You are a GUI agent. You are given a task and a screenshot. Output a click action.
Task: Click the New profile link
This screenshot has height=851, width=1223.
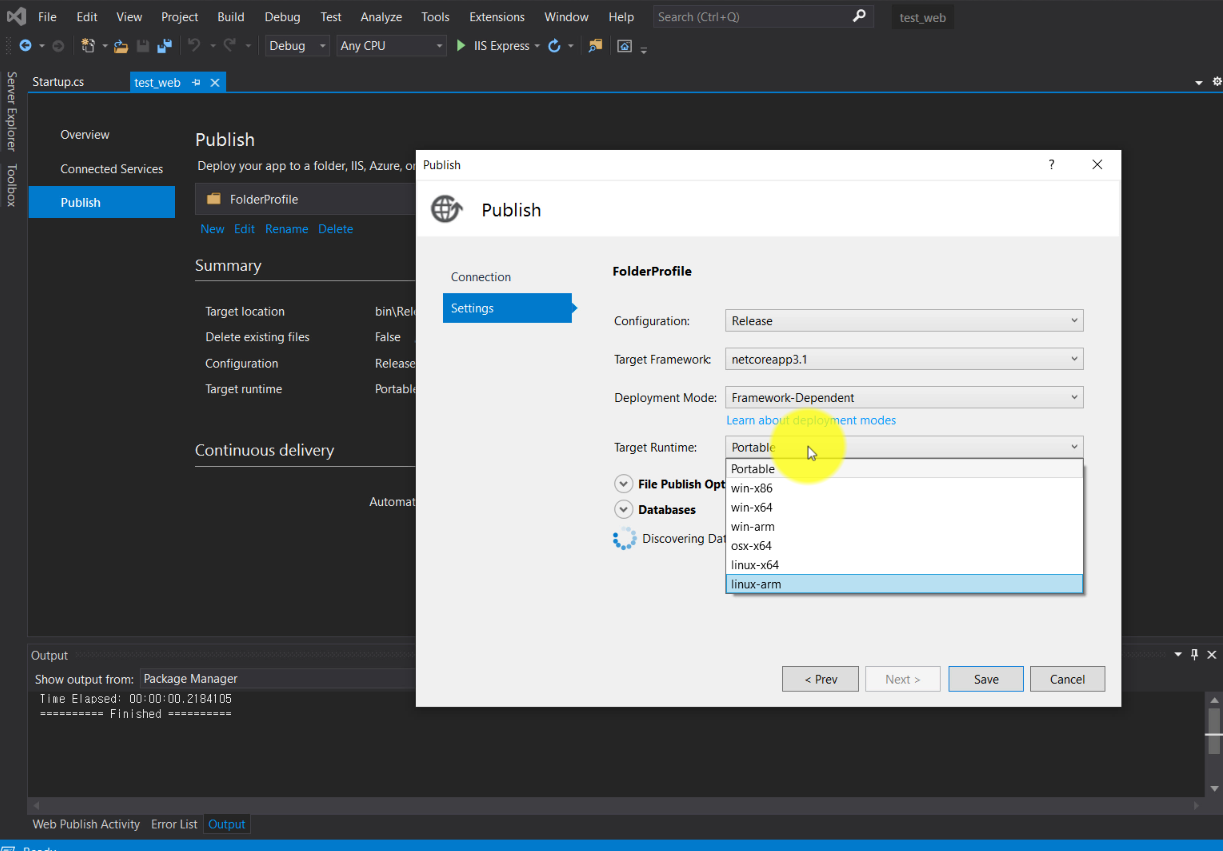pyautogui.click(x=212, y=229)
